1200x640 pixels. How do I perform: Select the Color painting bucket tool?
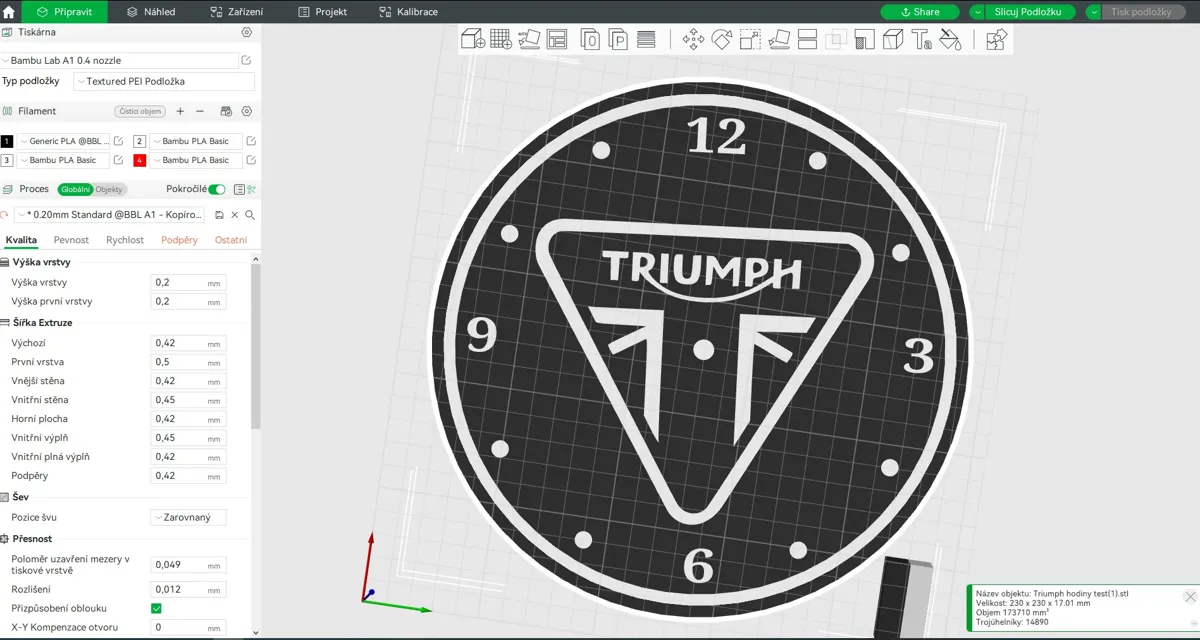pos(951,39)
